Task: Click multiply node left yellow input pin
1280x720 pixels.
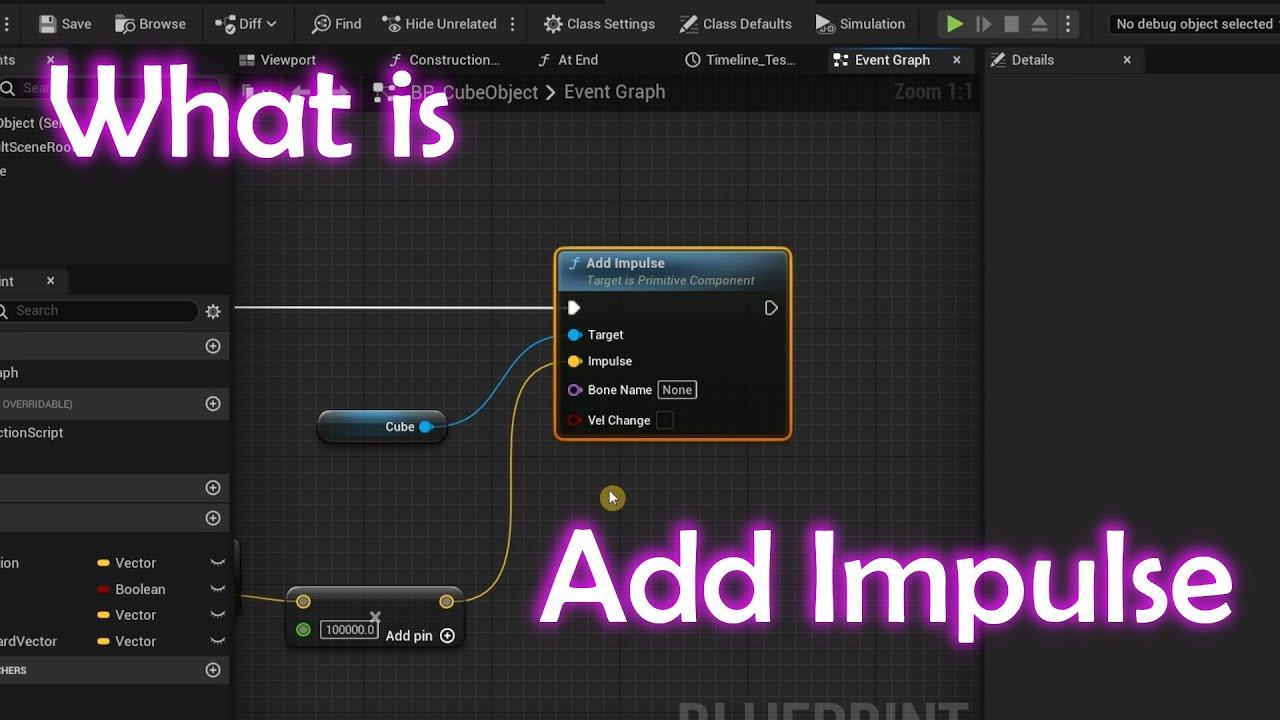Action: [x=303, y=601]
